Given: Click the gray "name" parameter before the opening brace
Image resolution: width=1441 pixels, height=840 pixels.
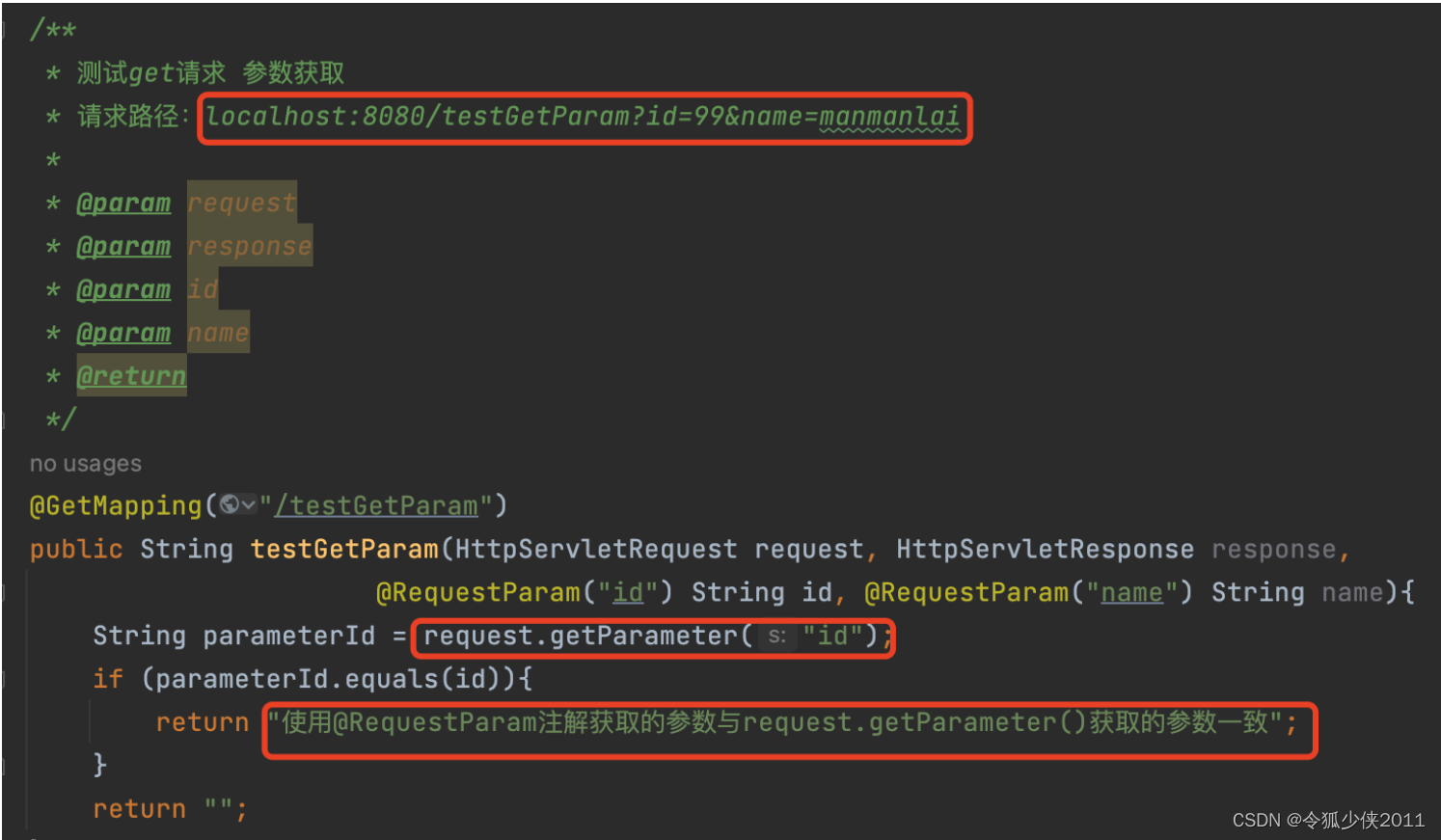Looking at the screenshot, I should pos(1352,592).
